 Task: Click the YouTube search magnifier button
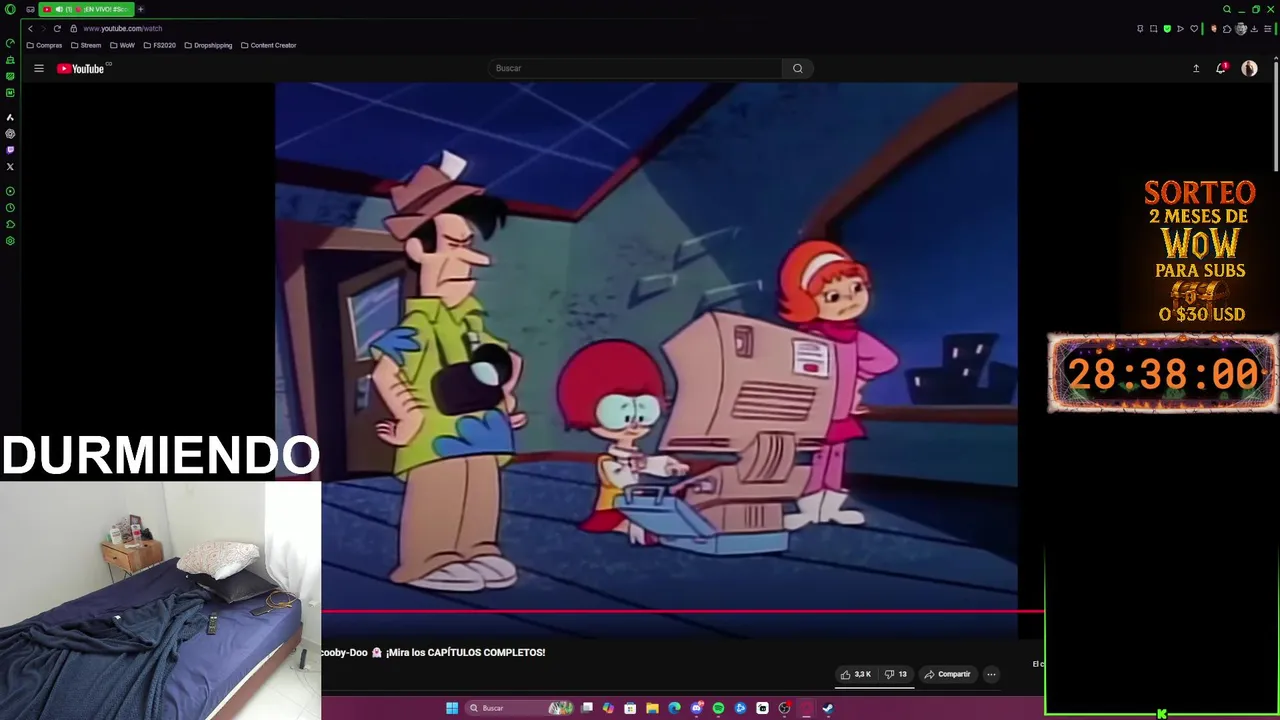click(797, 68)
